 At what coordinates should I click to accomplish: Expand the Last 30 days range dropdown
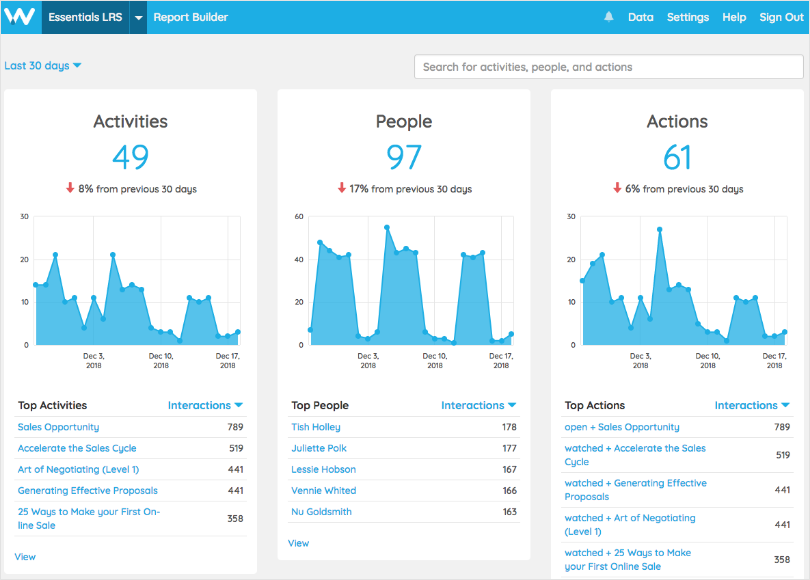pos(43,66)
